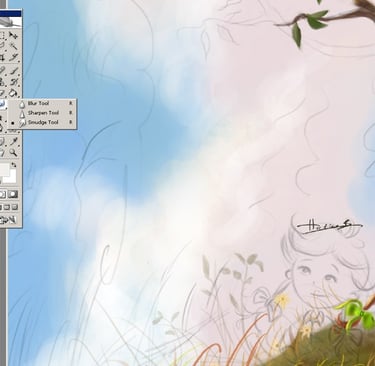Click the Adobe Online image atop toolbox
The image size is (375, 366).
coord(10,22)
